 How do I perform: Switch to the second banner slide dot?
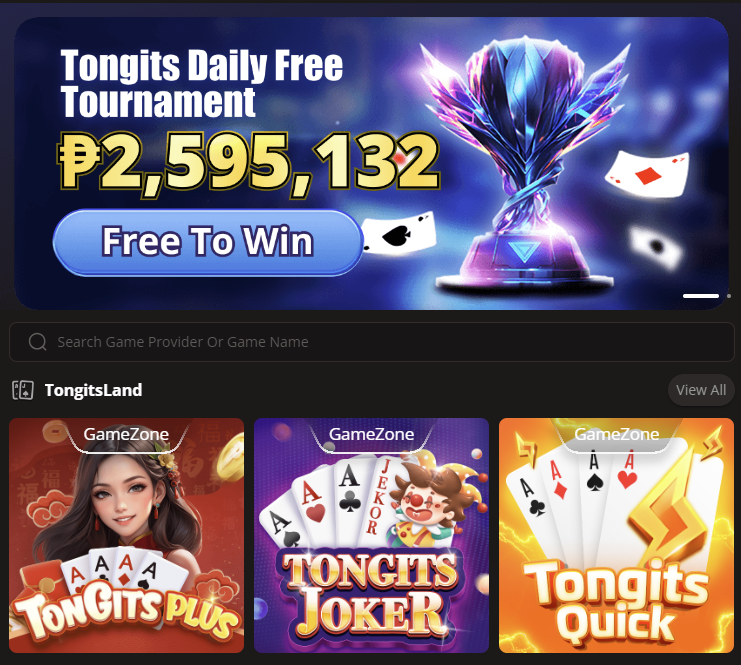pyautogui.click(x=729, y=296)
